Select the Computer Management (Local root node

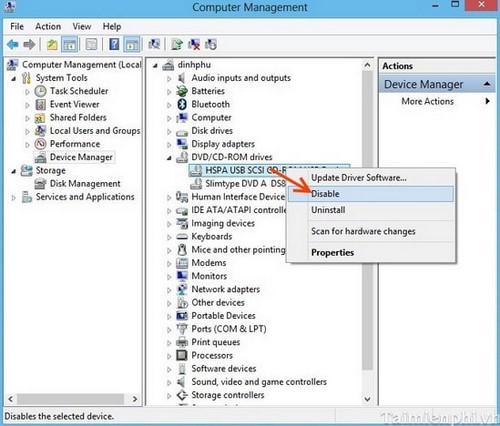[x=81, y=64]
